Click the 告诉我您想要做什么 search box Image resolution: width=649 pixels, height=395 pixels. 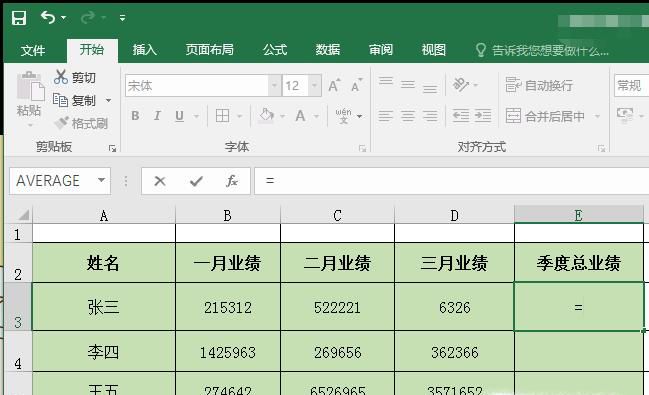(x=542, y=51)
